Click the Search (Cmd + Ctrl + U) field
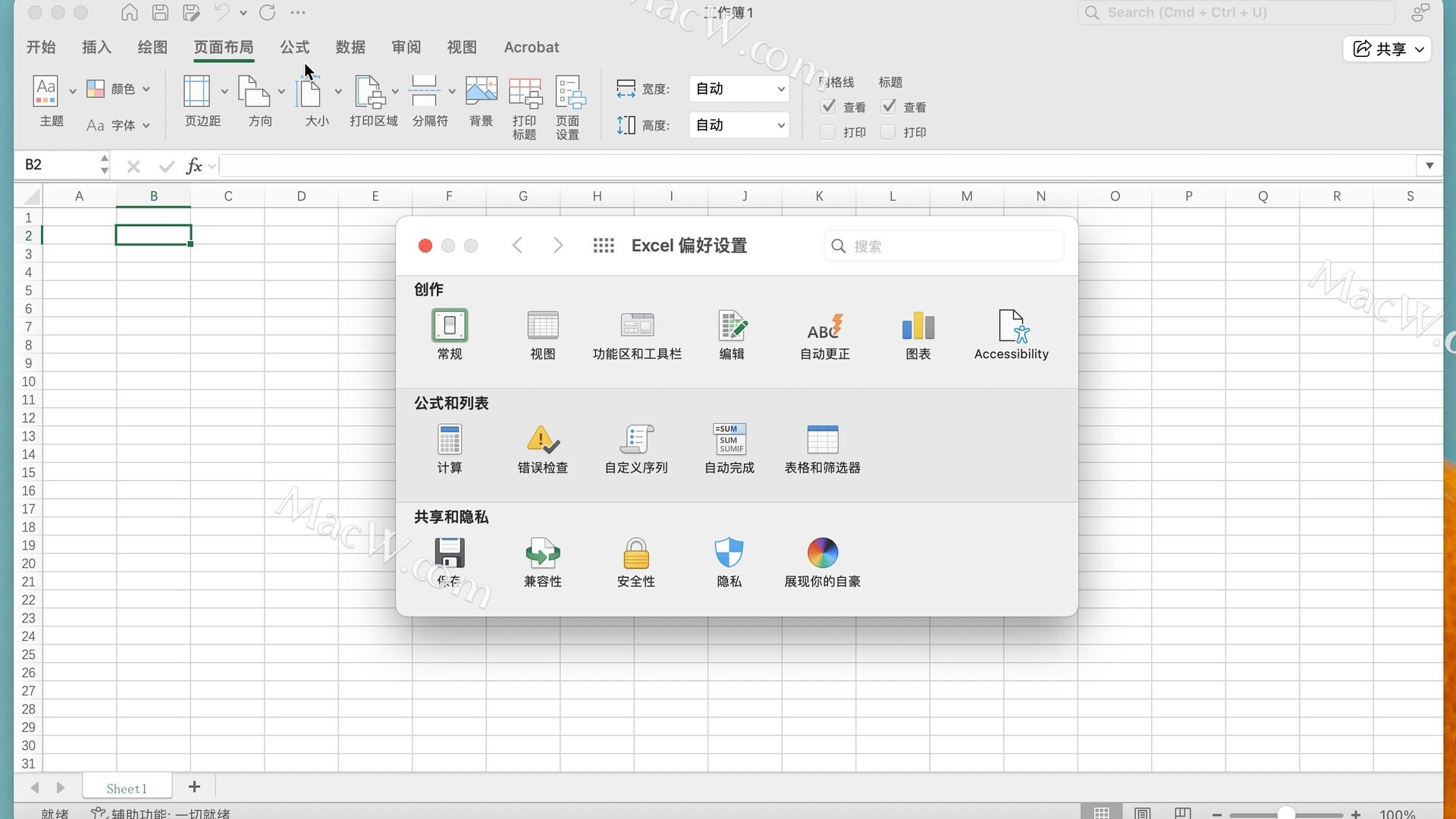The height and width of the screenshot is (819, 1456). 1236,12
